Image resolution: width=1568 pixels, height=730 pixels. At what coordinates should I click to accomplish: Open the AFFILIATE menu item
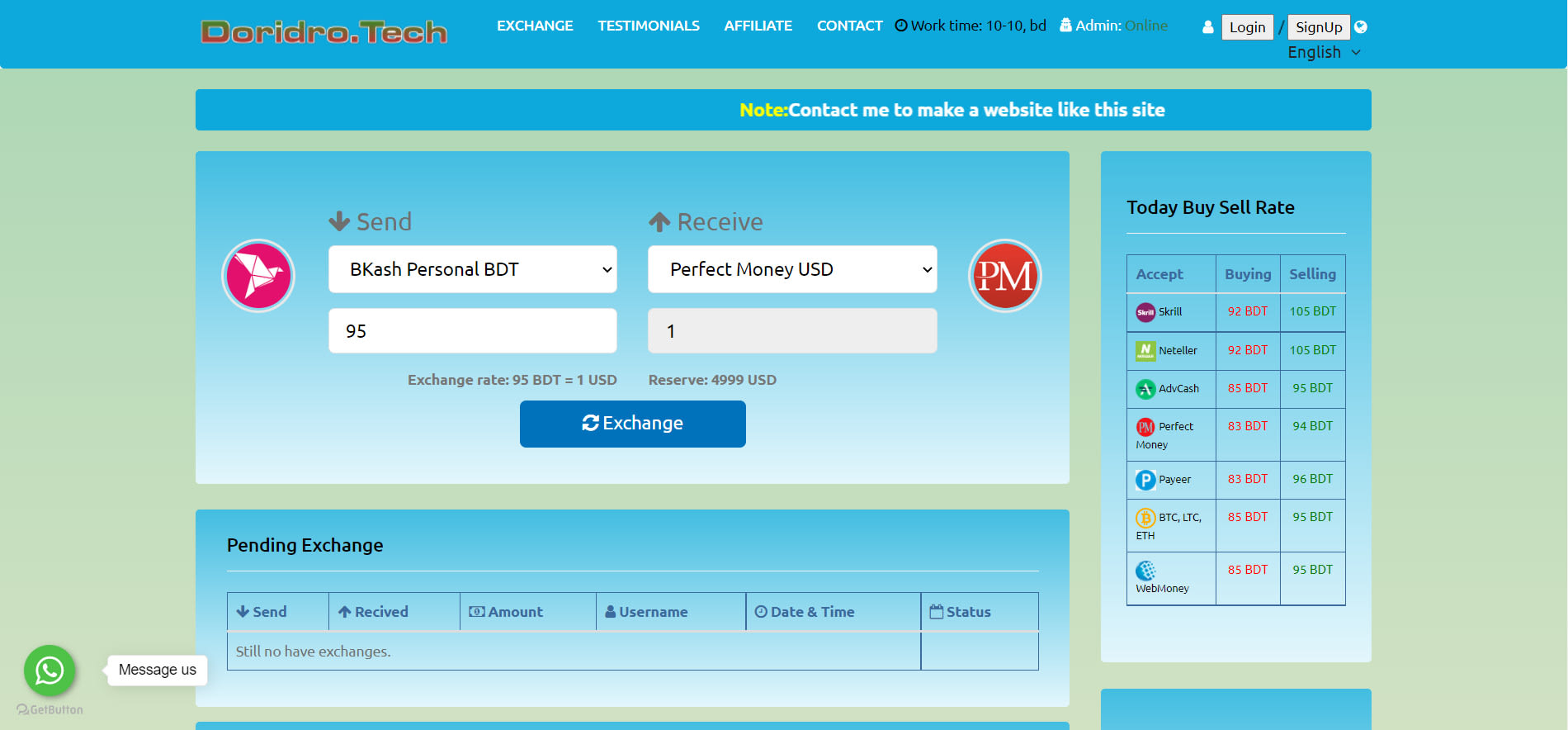[758, 26]
